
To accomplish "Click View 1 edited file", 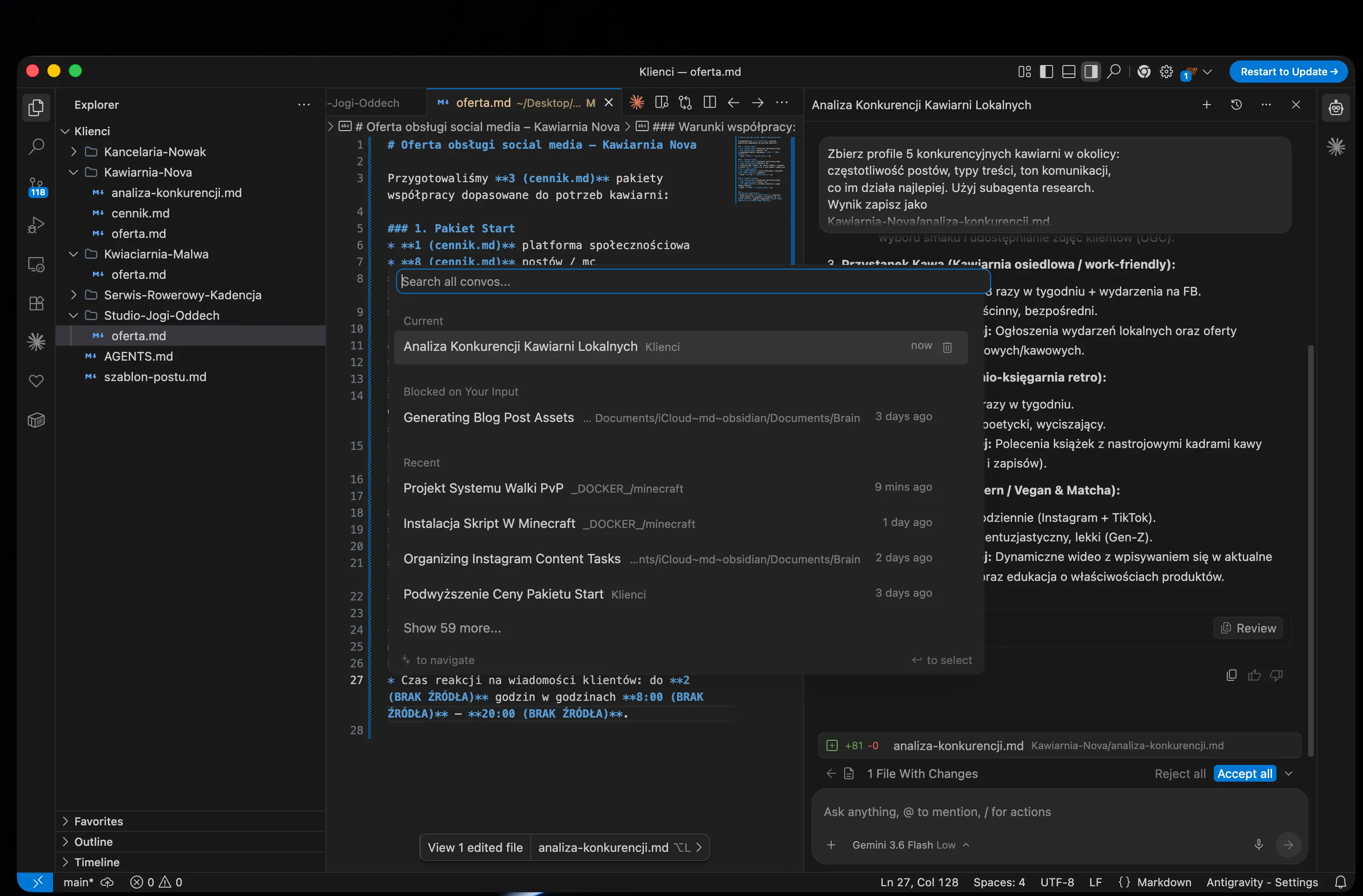I will click(x=475, y=848).
